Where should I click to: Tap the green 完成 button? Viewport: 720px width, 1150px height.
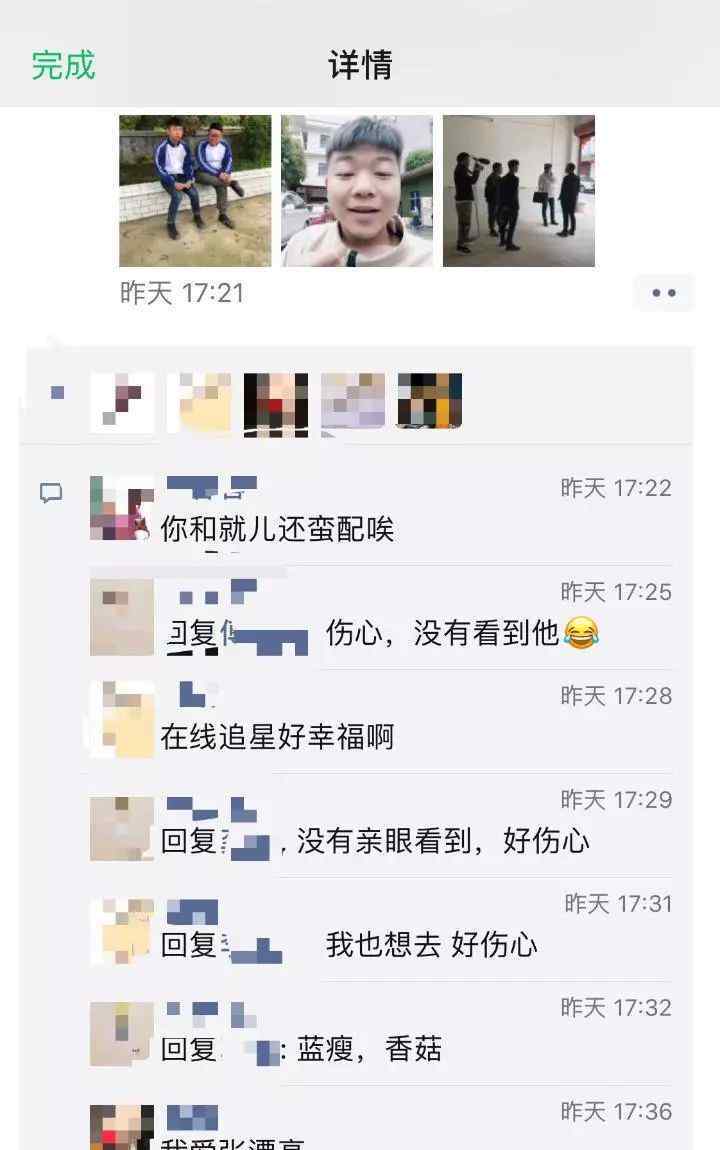pyautogui.click(x=63, y=65)
